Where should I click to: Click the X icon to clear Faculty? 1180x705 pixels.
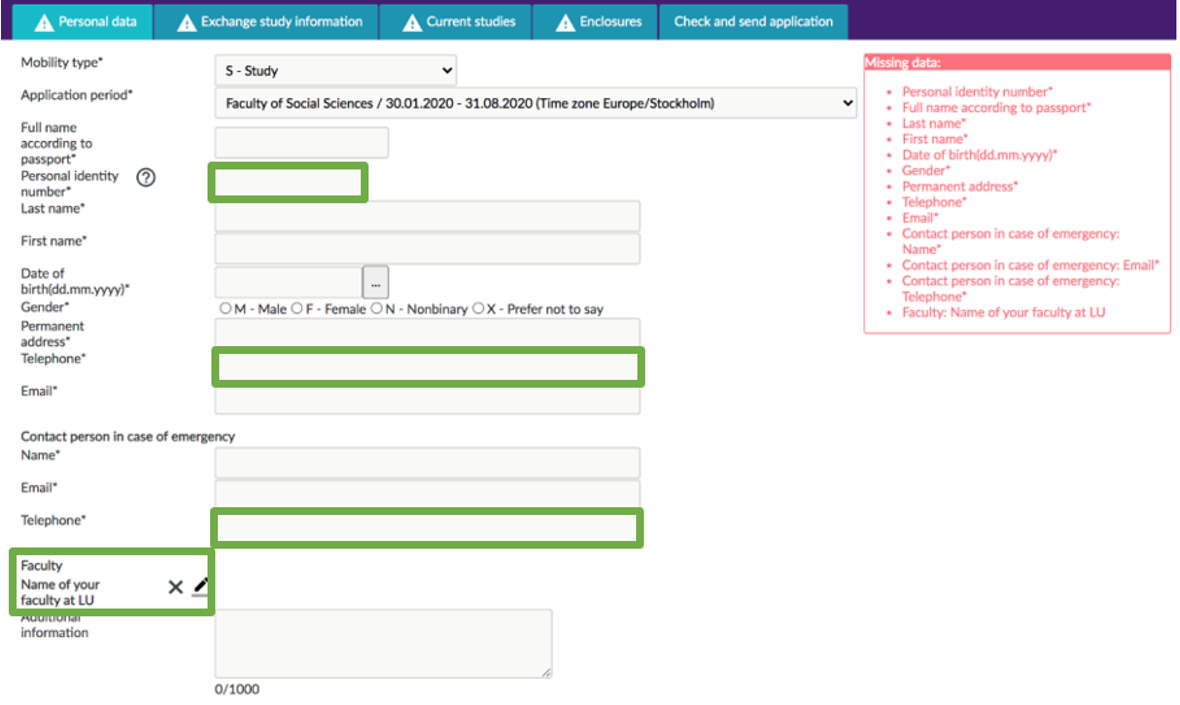tap(175, 587)
